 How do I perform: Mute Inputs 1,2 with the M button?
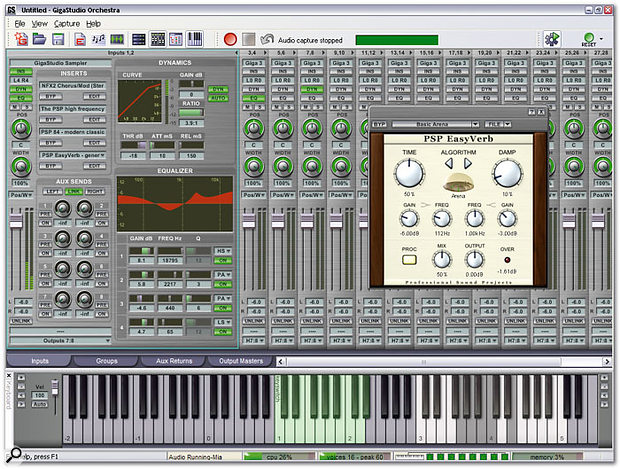coord(15,107)
